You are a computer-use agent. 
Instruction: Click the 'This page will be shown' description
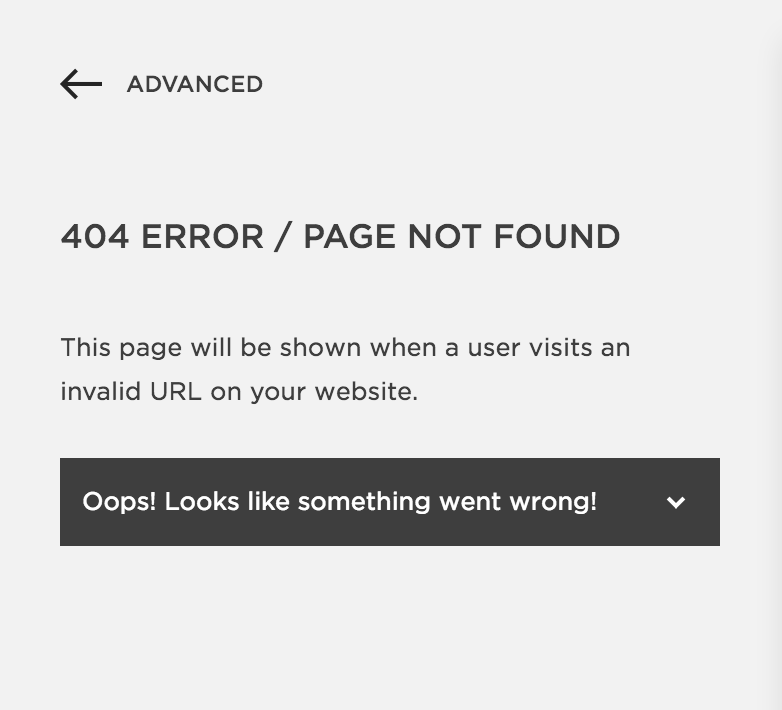pyautogui.click(x=345, y=348)
